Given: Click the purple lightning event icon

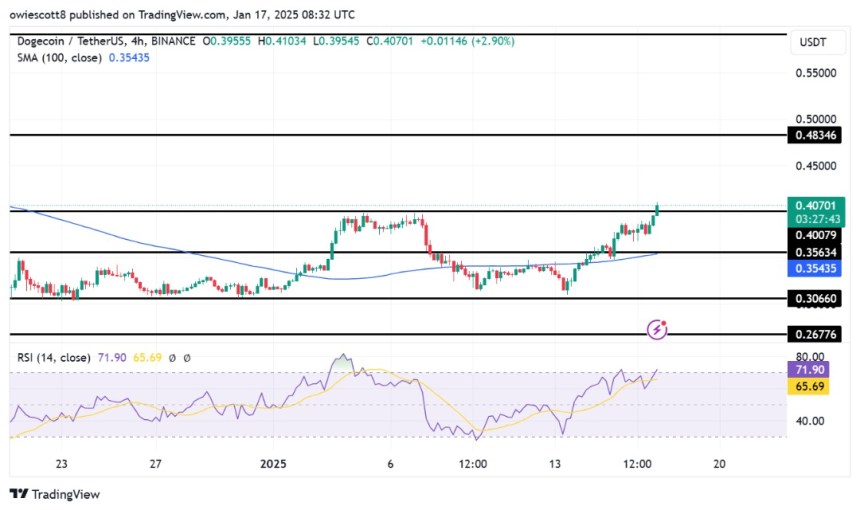Looking at the screenshot, I should pos(657,330).
